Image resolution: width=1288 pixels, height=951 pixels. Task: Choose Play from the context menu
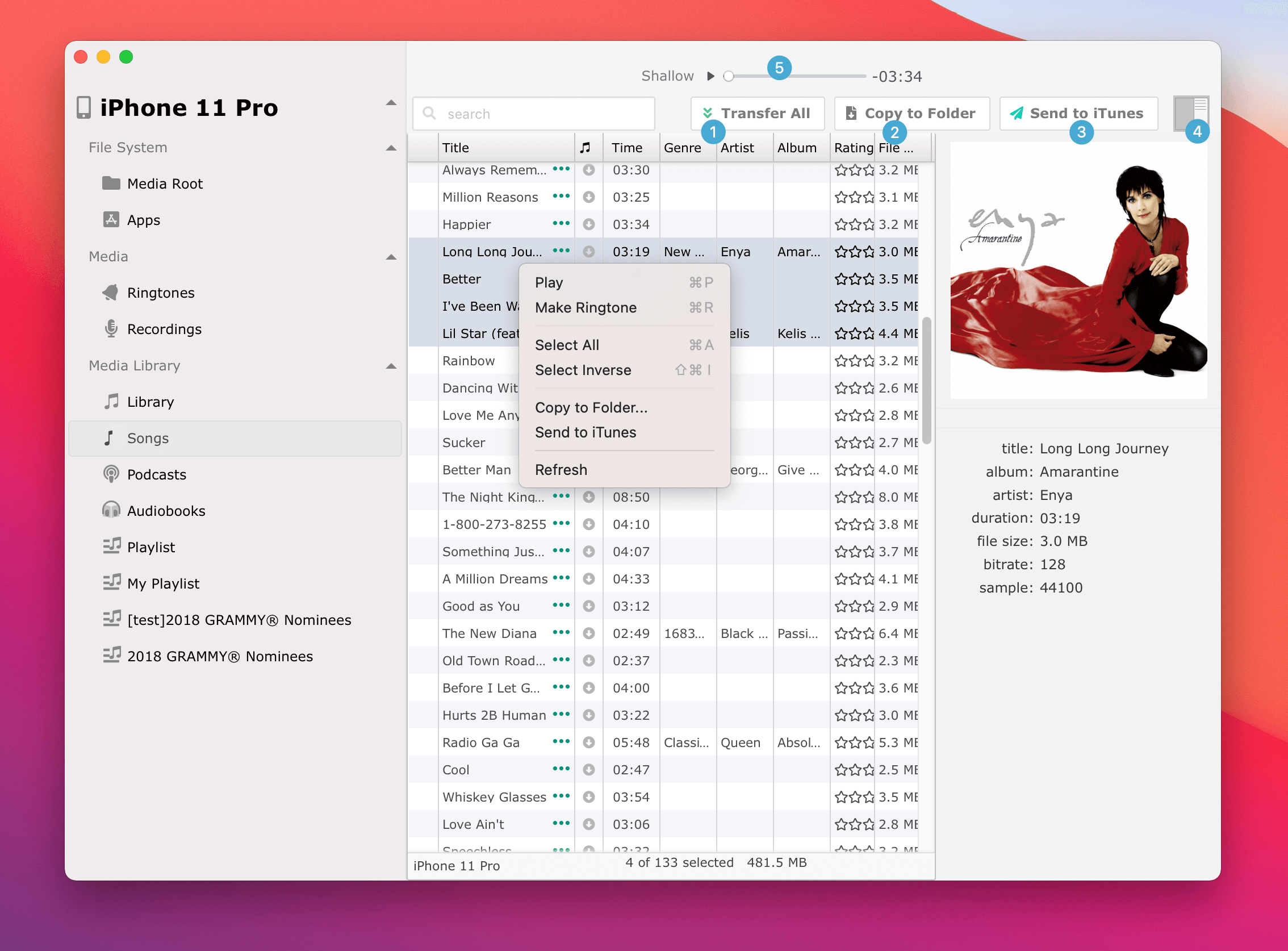pyautogui.click(x=625, y=283)
